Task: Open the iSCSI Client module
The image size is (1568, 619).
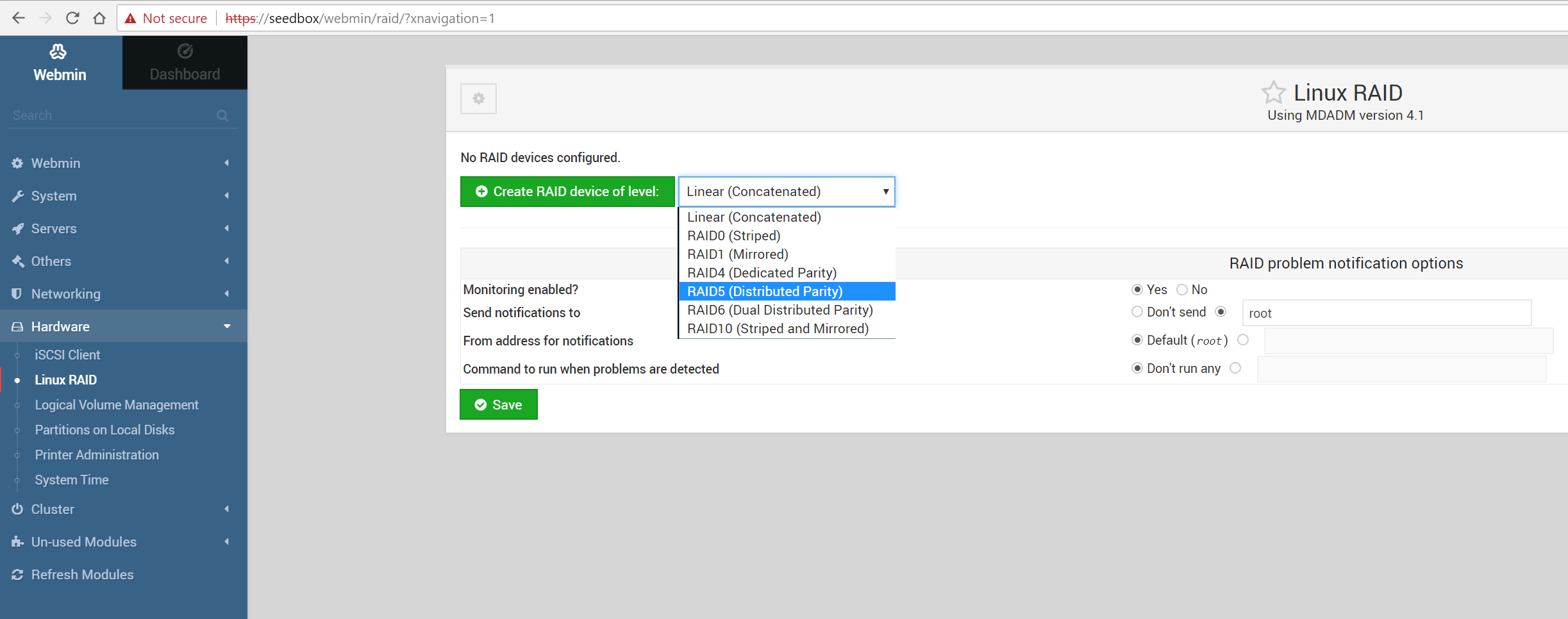Action: click(67, 354)
